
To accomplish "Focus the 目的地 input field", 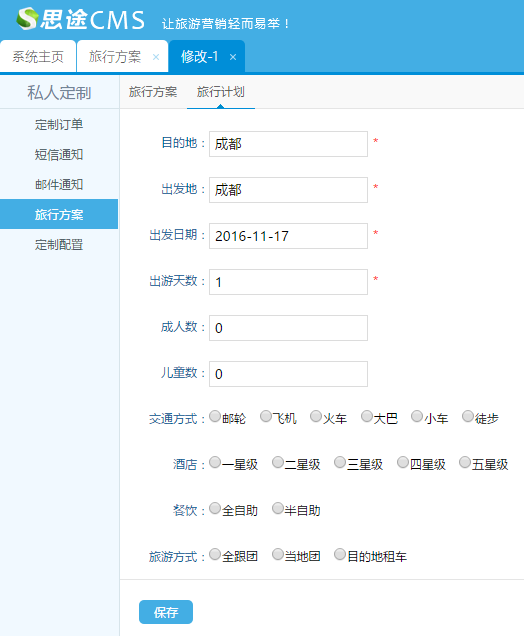I will 288,144.
